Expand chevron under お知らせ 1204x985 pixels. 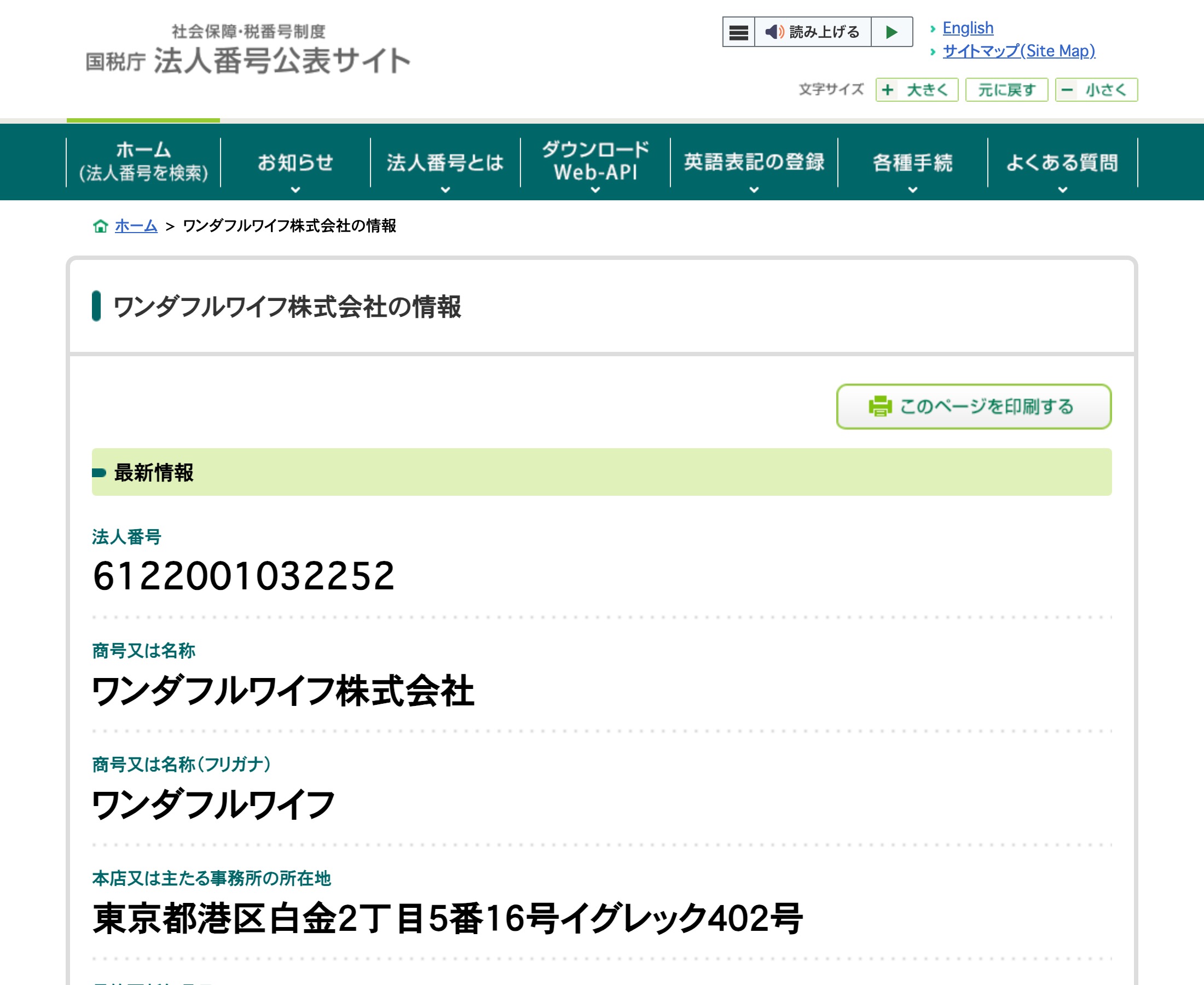(295, 190)
